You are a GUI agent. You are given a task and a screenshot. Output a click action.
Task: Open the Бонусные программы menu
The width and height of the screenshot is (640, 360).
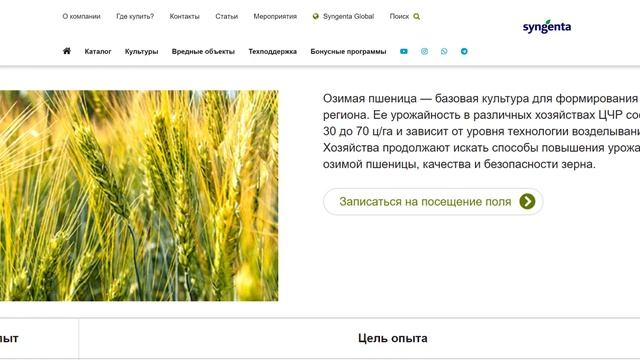coord(348,51)
